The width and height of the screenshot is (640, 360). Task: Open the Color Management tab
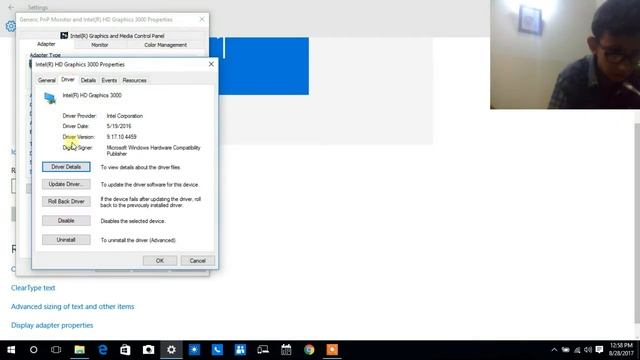[x=165, y=45]
